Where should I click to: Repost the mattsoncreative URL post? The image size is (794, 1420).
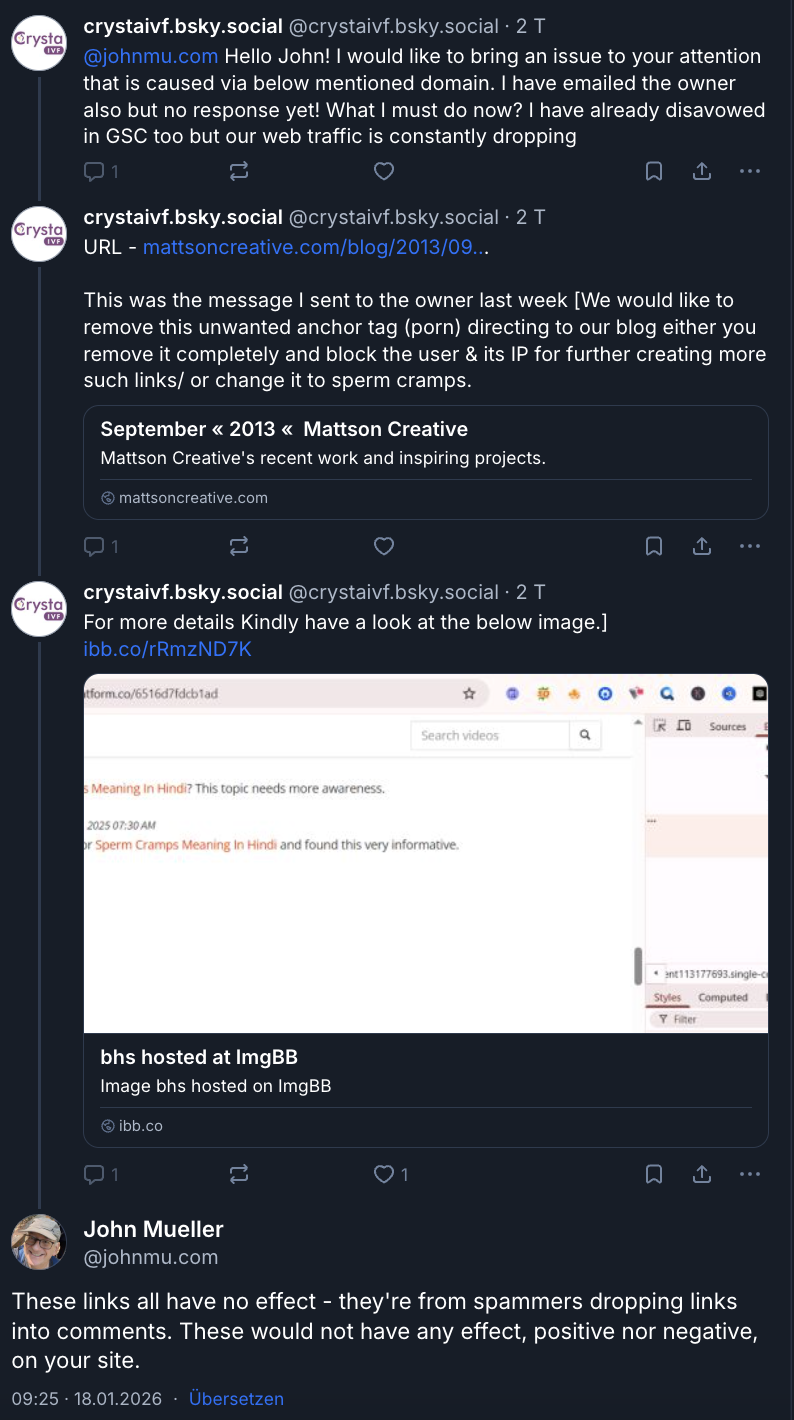pyautogui.click(x=239, y=546)
